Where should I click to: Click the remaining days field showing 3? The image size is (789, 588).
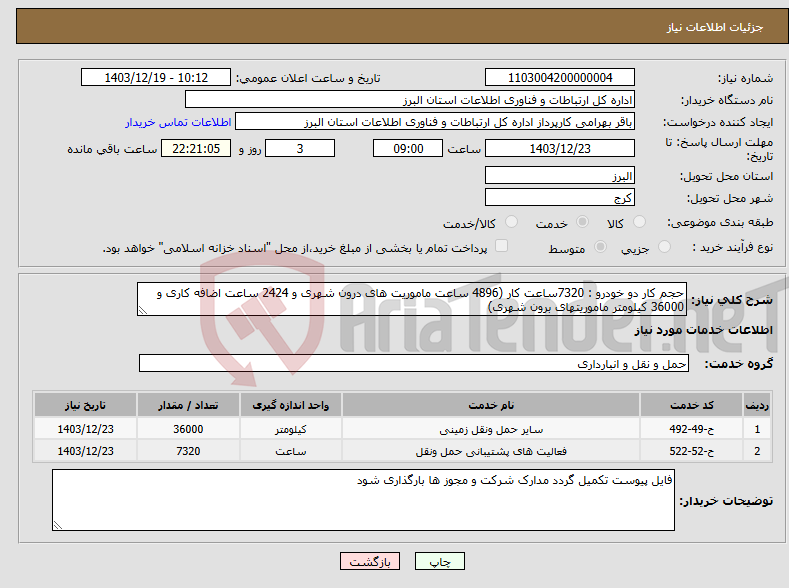click(300, 148)
